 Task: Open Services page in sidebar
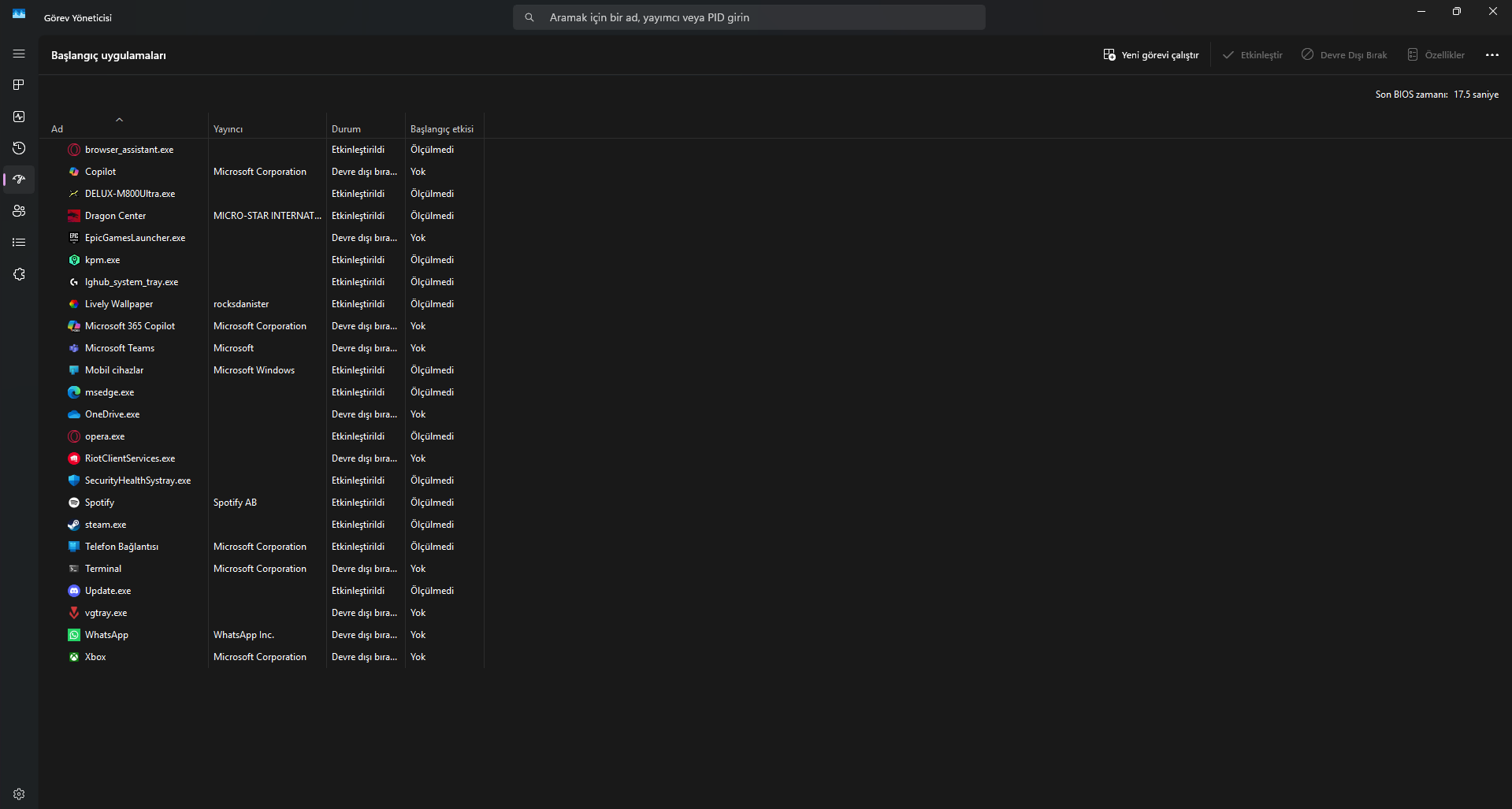19,274
